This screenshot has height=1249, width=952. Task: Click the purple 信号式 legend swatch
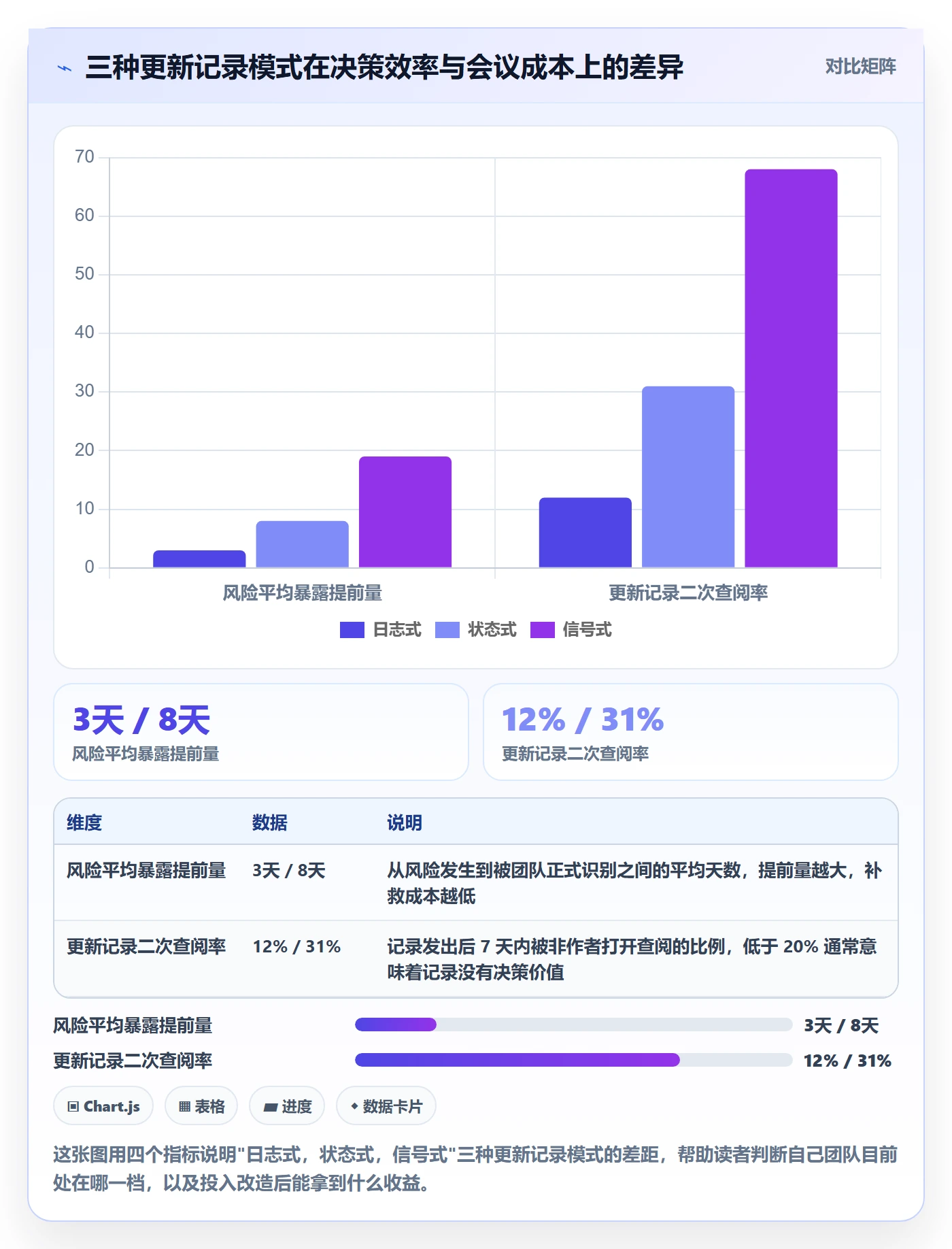tap(542, 630)
